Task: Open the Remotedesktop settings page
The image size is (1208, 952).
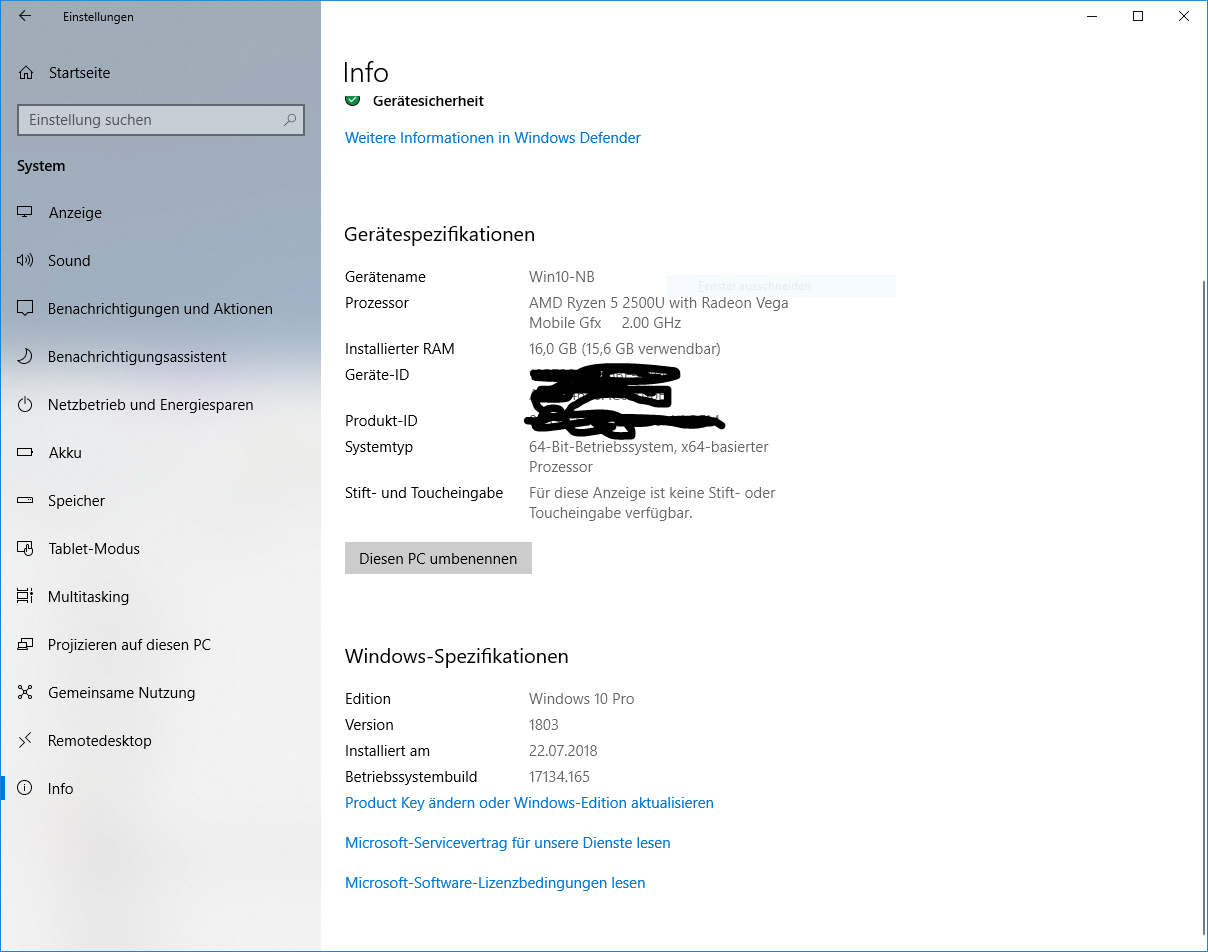Action: coord(160,740)
